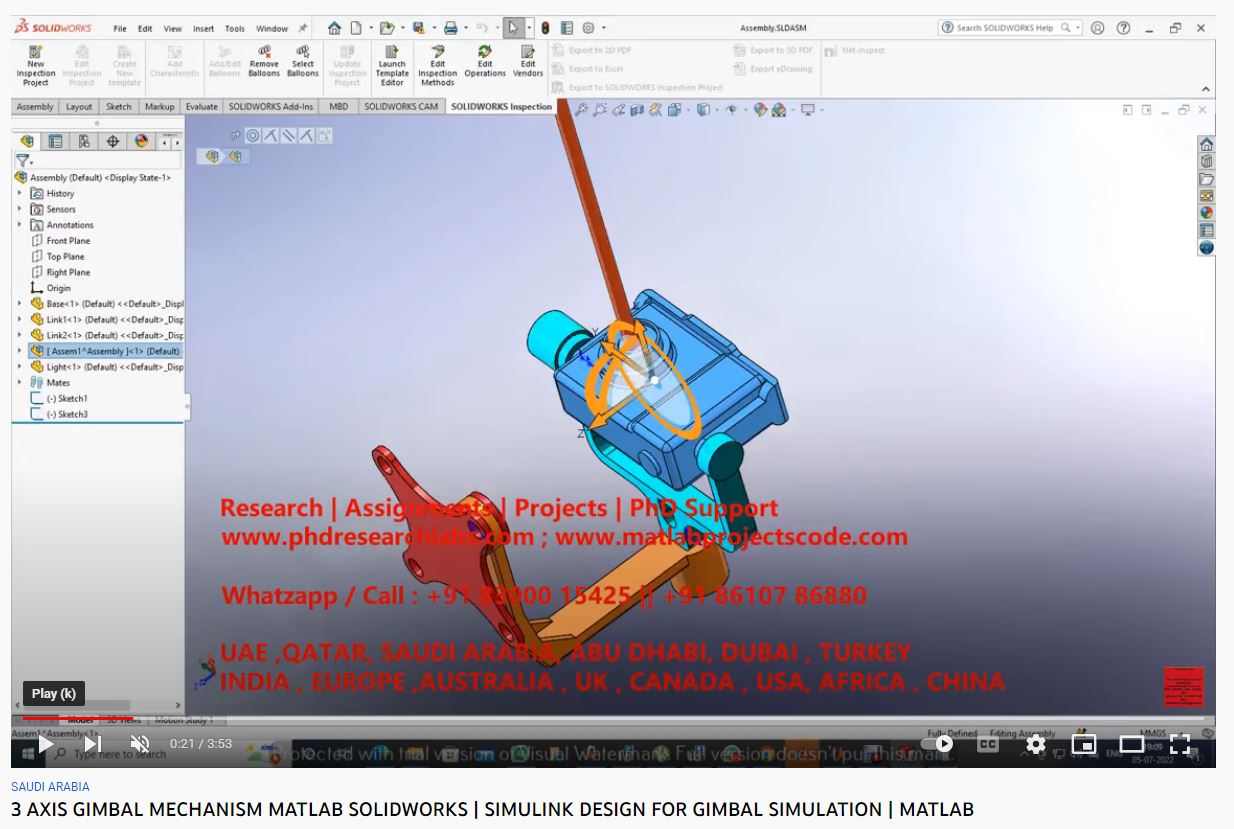Click the SOLIDWORKS Resources home icon in task pane
This screenshot has height=829, width=1234.
1206,144
